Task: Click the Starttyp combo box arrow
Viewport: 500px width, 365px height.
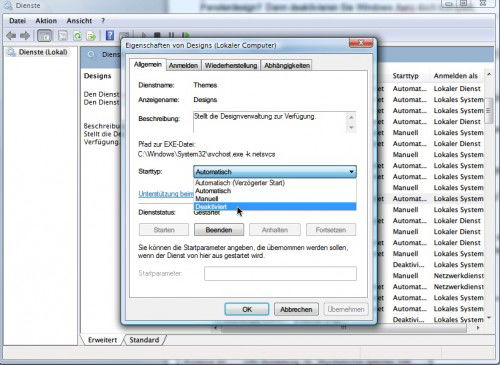Action: pos(351,172)
